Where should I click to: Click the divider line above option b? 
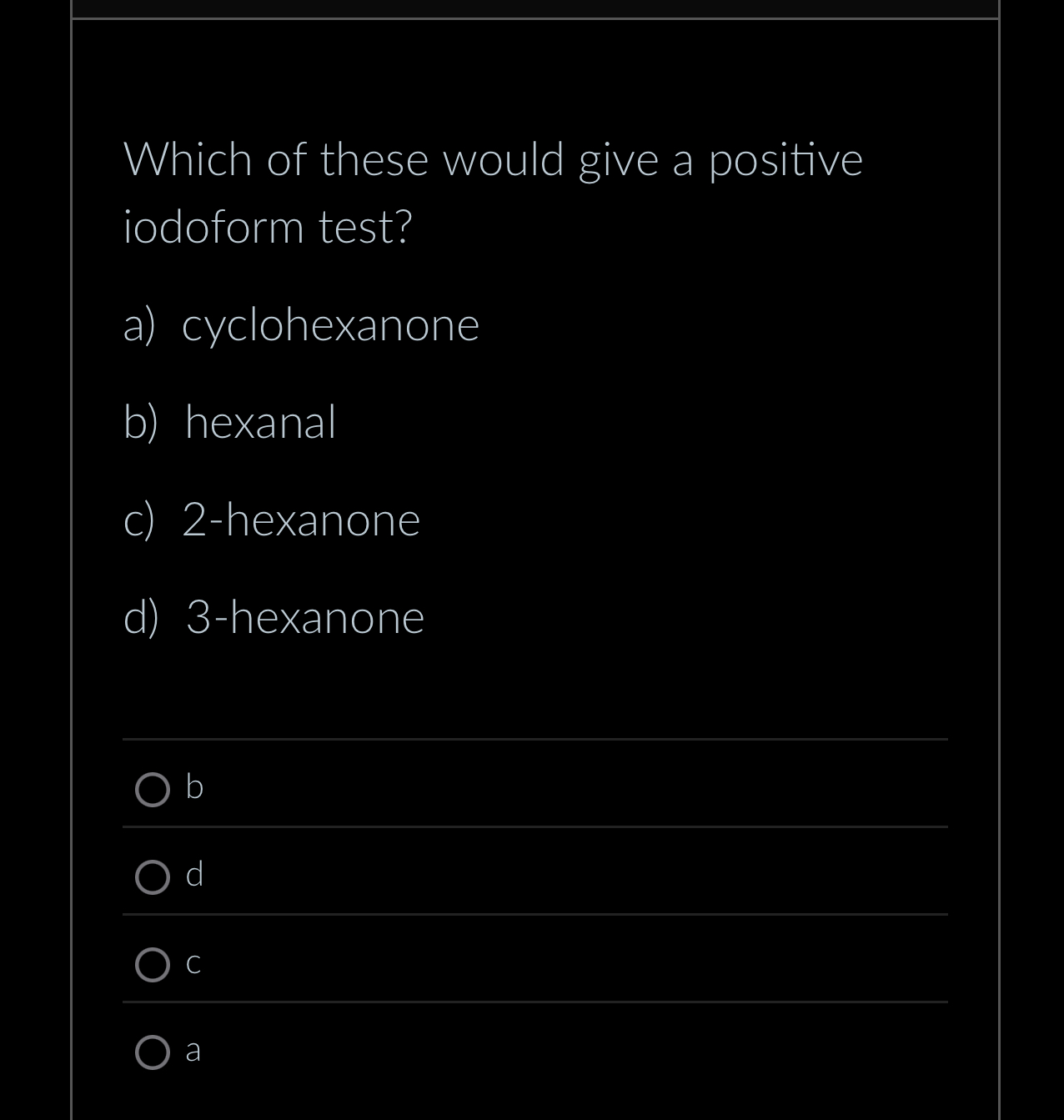pos(534,740)
